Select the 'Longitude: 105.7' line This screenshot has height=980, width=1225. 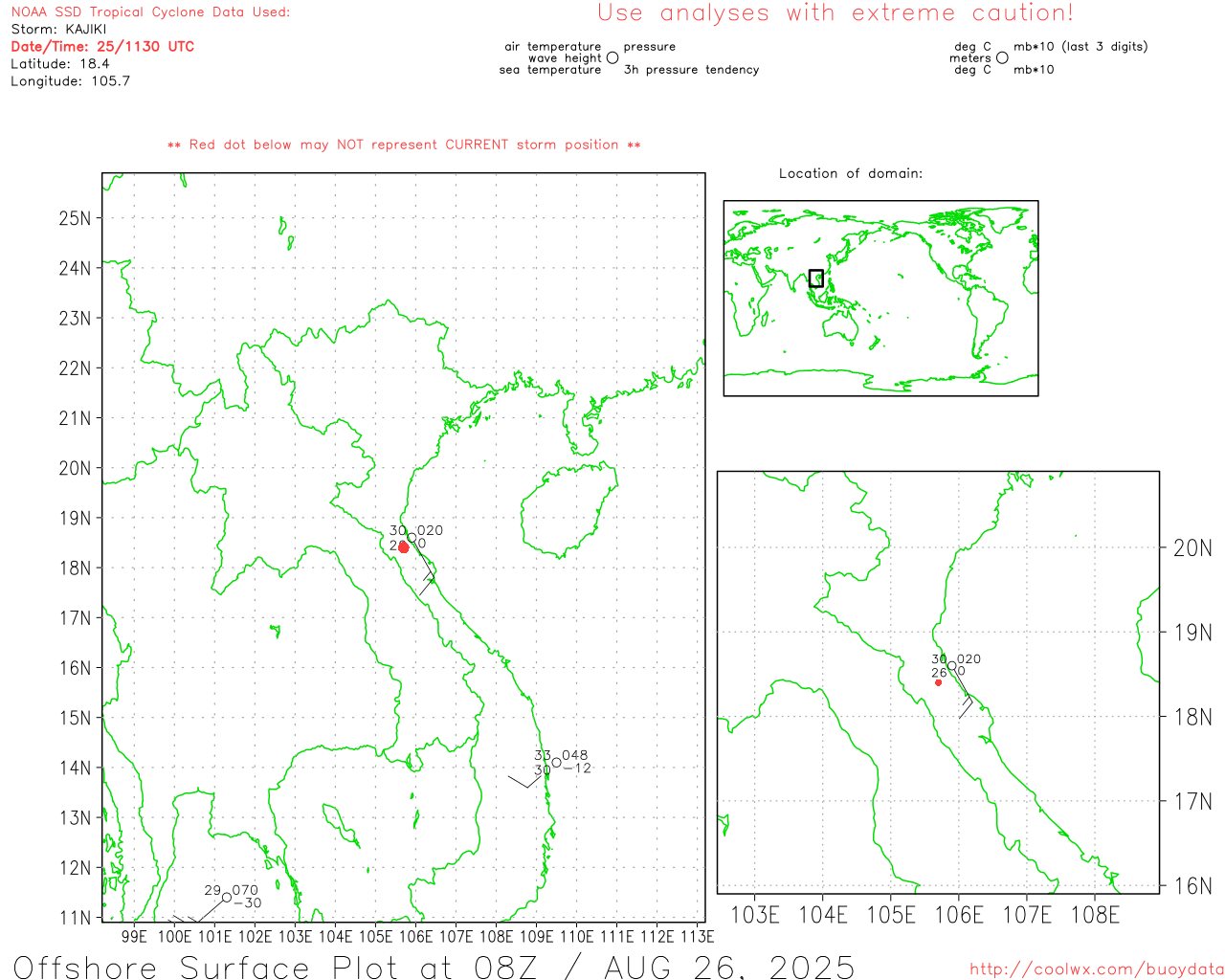point(70,81)
